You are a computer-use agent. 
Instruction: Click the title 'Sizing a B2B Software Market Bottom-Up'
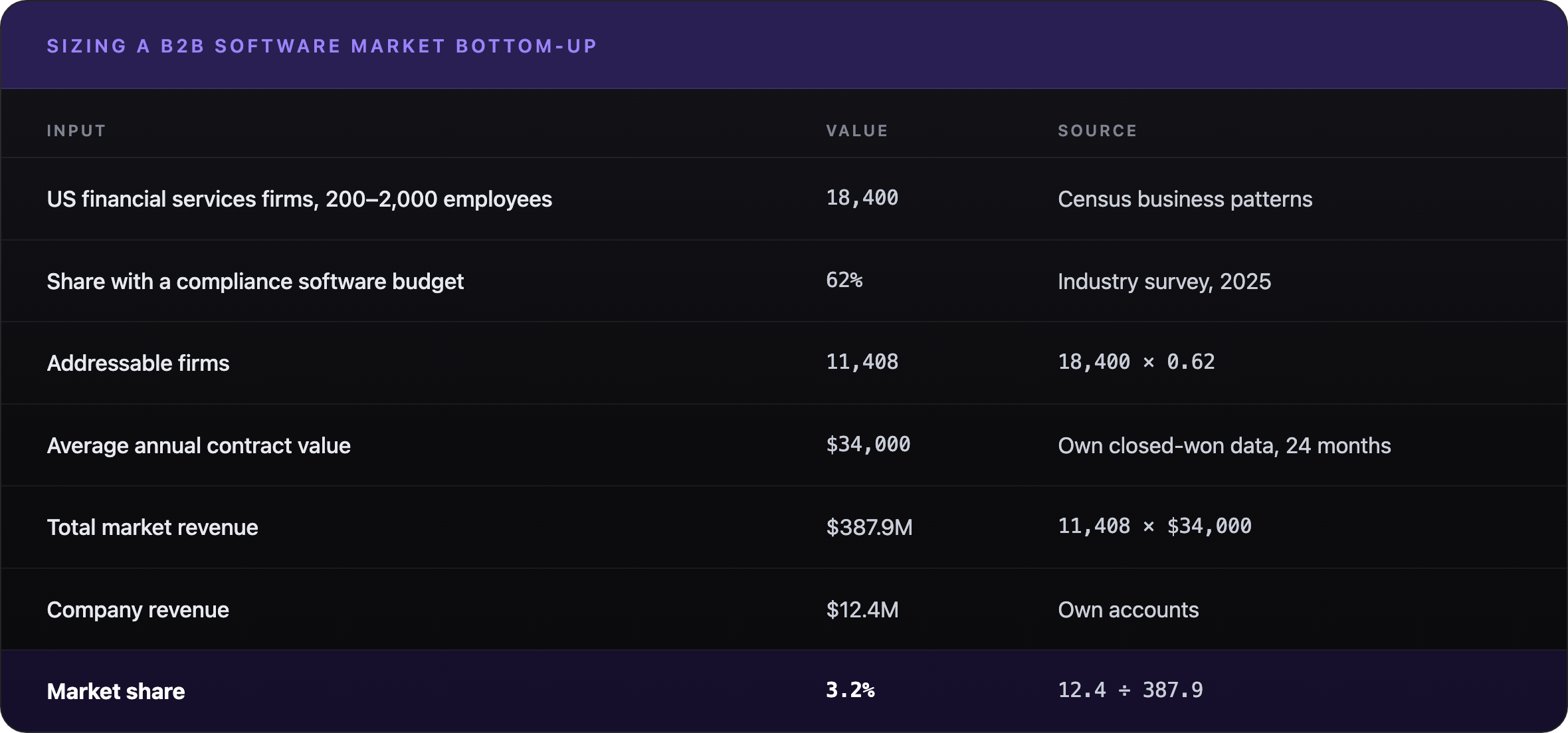click(x=322, y=46)
